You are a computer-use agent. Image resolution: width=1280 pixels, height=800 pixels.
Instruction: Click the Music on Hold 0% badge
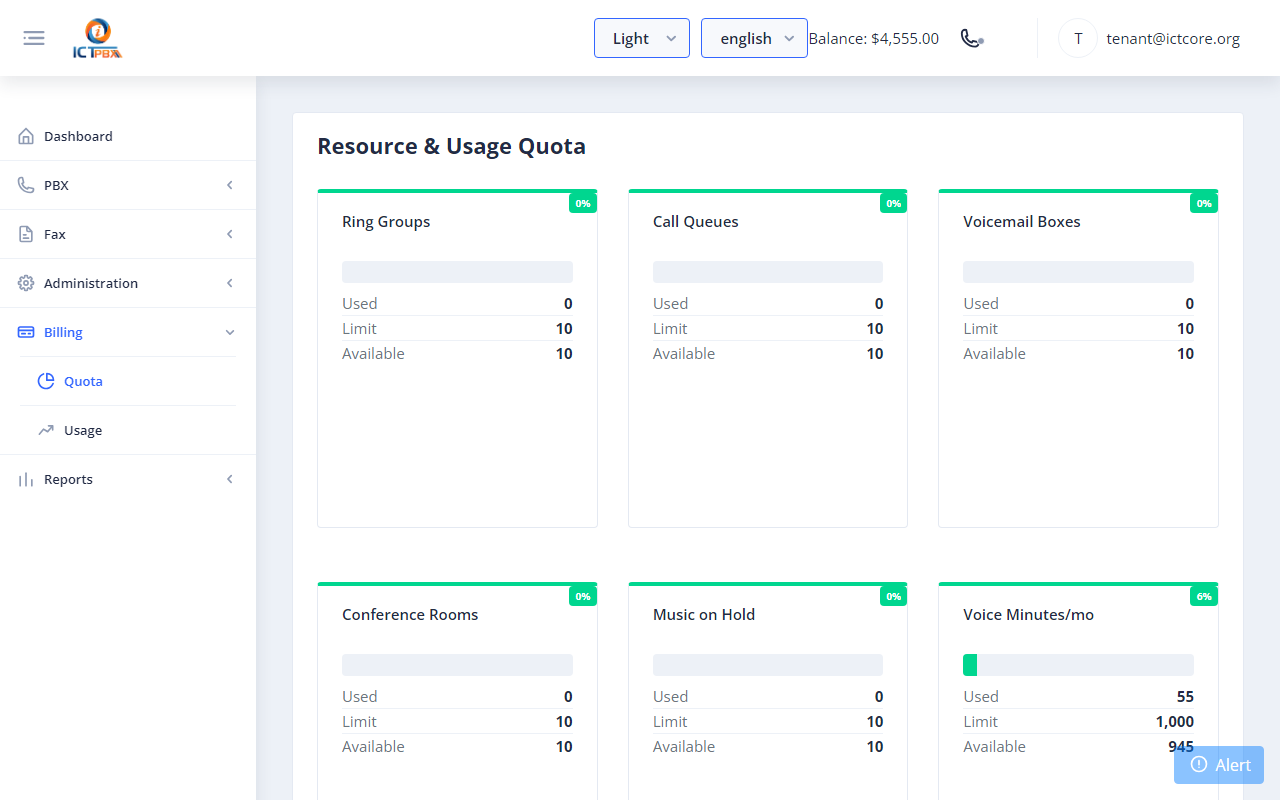coord(894,596)
